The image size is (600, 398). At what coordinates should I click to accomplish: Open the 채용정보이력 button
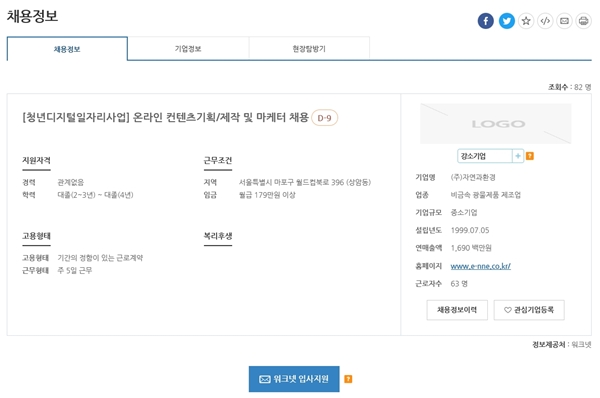coord(457,310)
